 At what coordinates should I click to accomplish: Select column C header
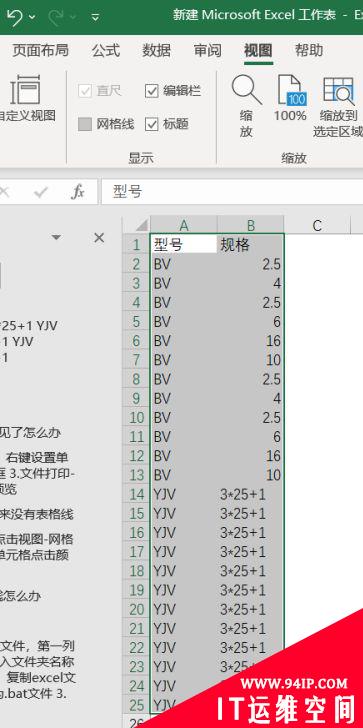317,226
